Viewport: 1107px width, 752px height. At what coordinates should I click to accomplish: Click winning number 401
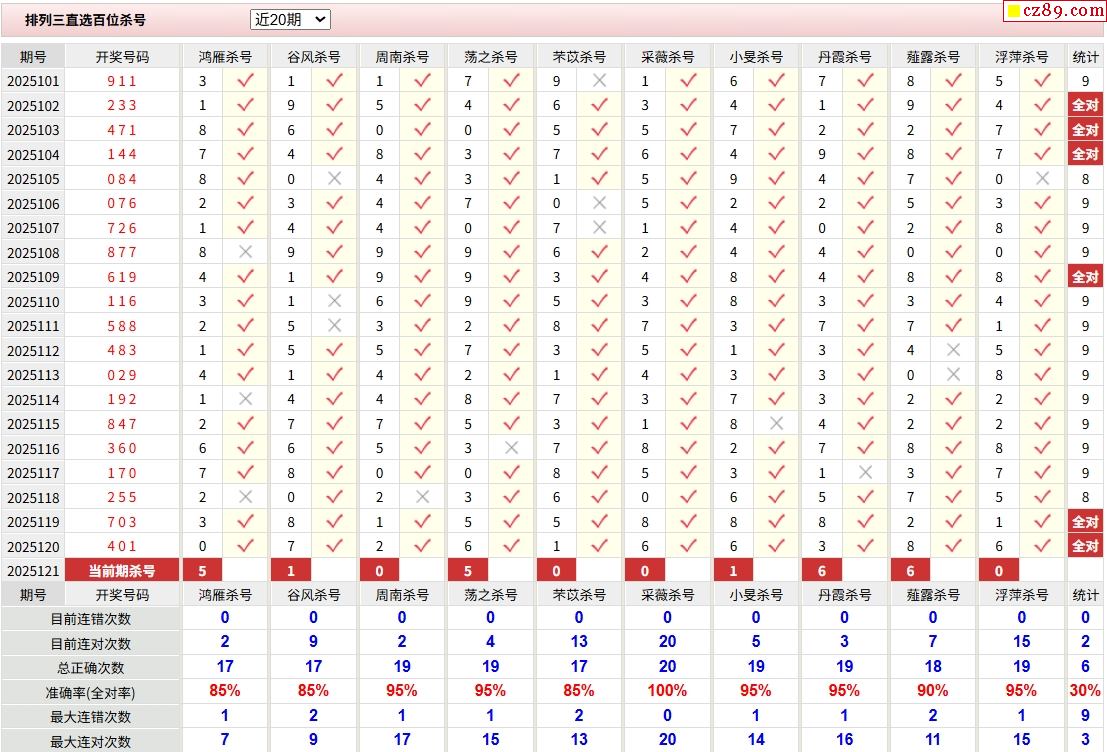coord(122,546)
